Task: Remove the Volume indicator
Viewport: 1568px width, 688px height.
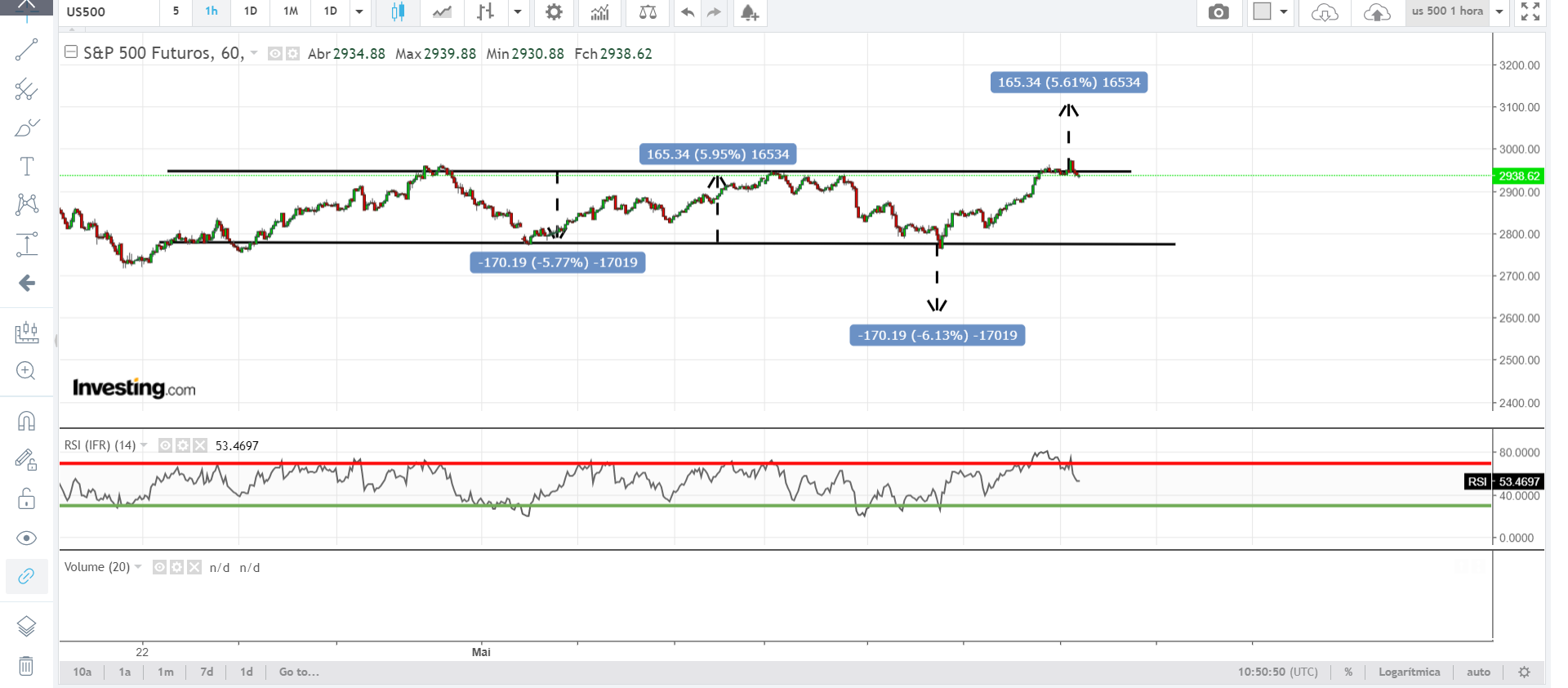Action: (x=194, y=567)
